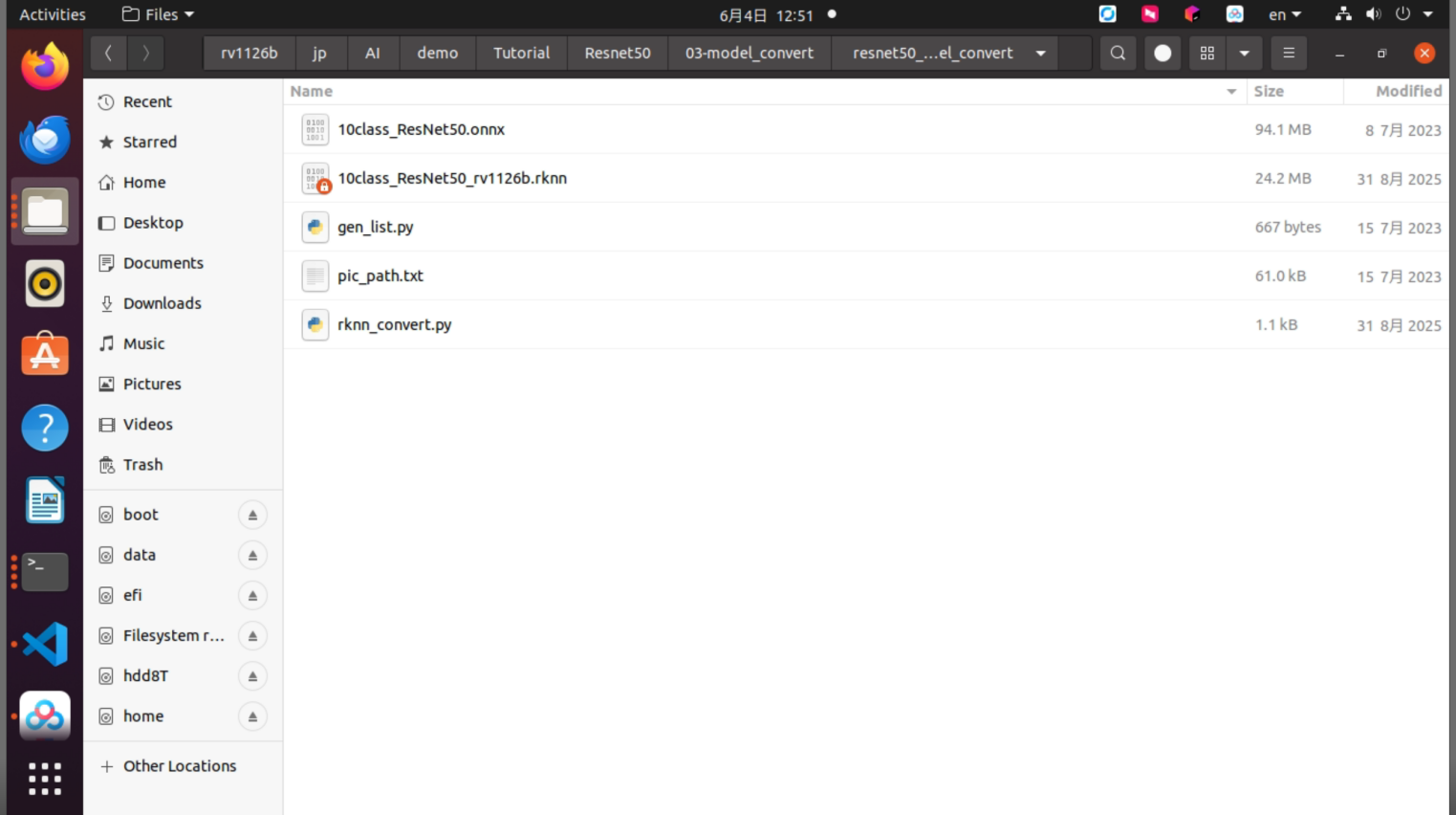Select the rknn_convert.py Python file icon

pyautogui.click(x=315, y=324)
